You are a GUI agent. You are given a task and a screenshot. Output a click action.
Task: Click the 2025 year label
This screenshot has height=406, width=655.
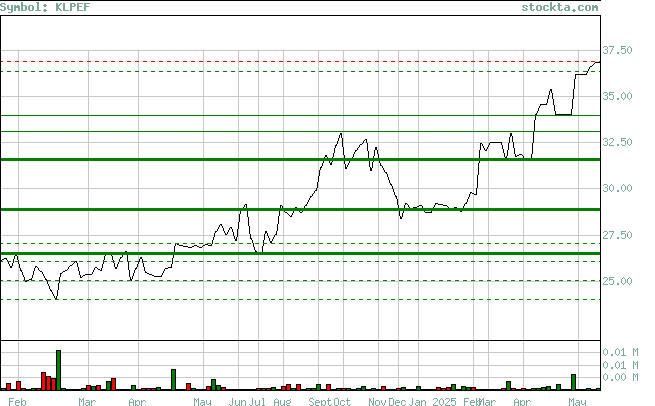point(444,402)
